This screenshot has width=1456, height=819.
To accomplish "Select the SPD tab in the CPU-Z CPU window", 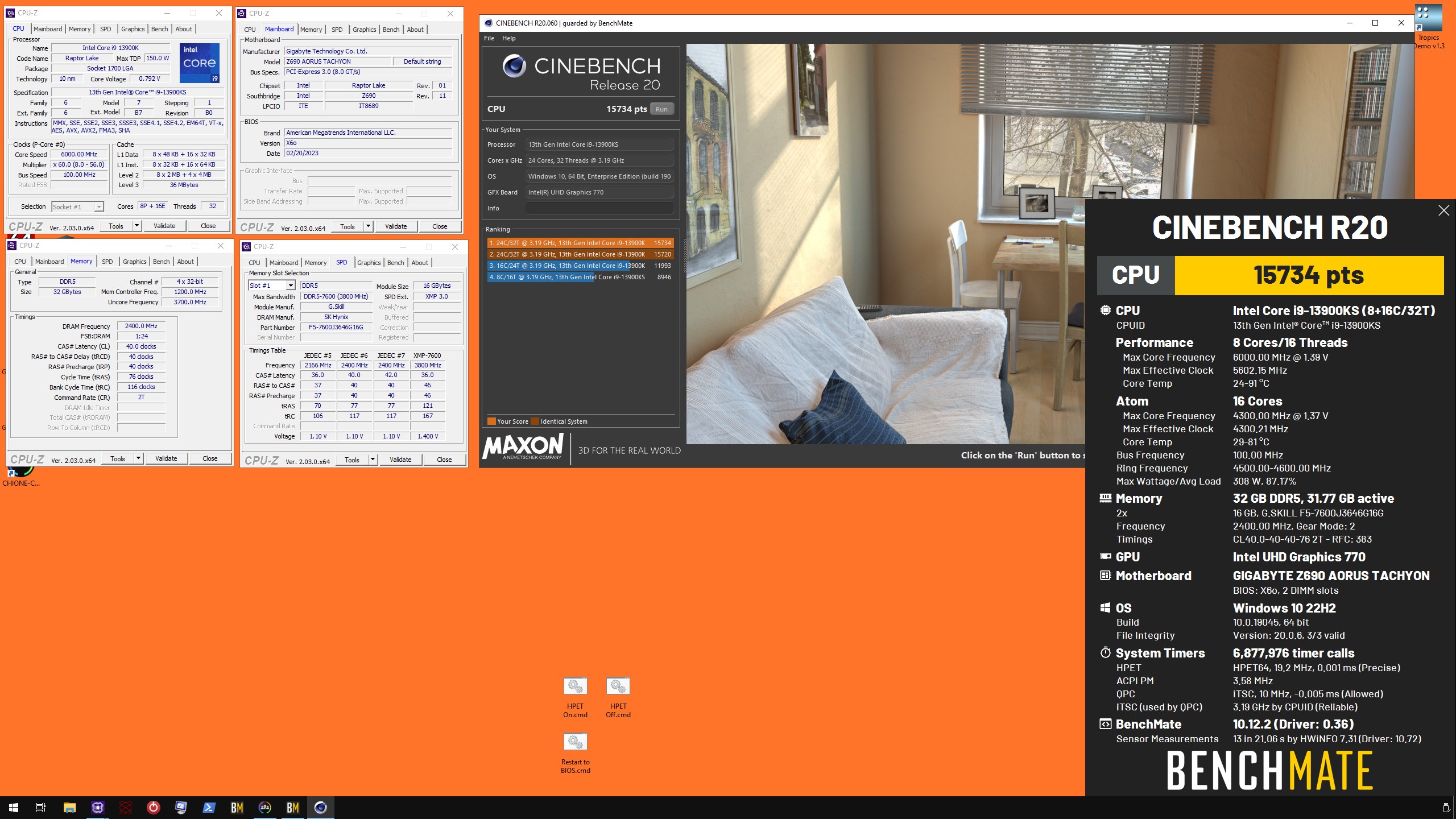I will (106, 29).
